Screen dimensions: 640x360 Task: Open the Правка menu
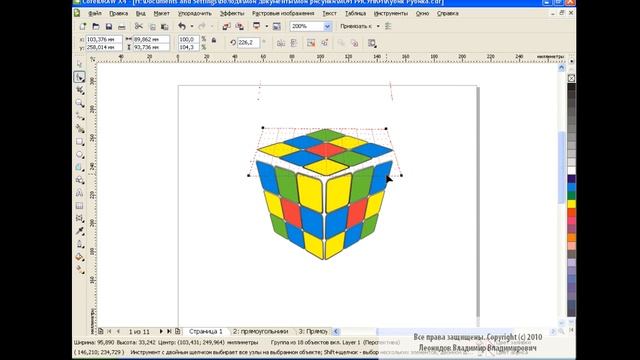pos(118,13)
